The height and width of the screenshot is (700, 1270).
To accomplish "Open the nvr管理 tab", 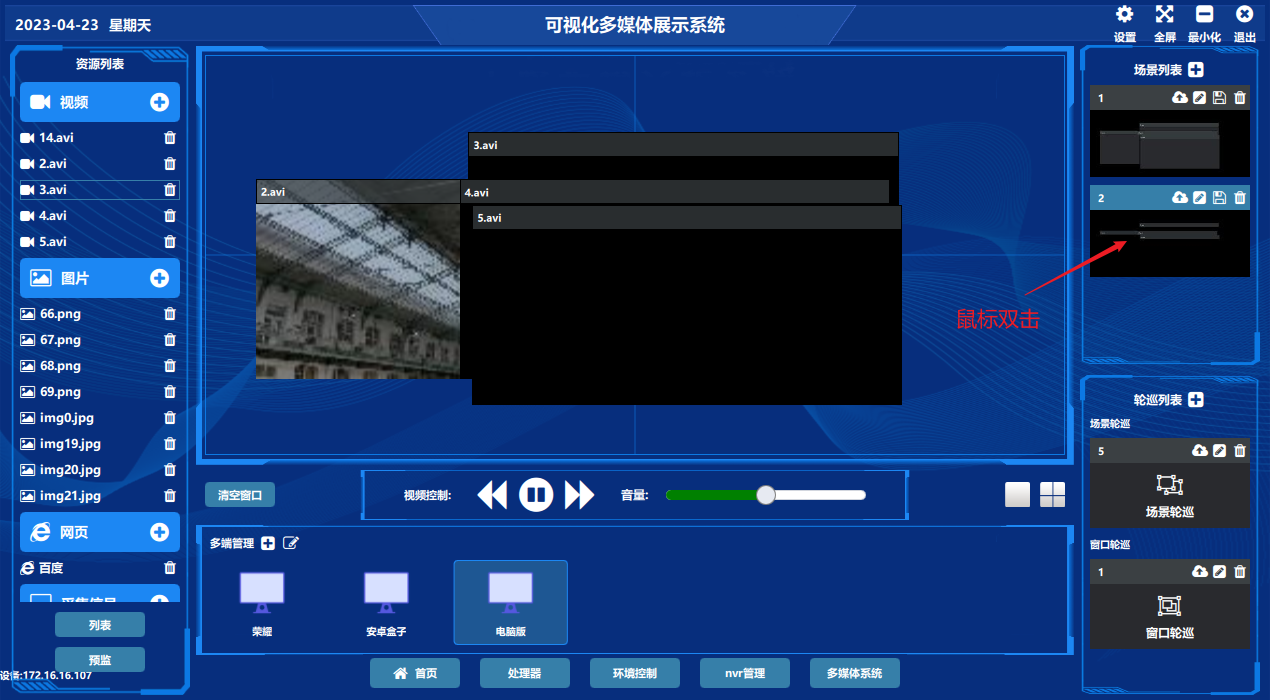I will [x=745, y=673].
